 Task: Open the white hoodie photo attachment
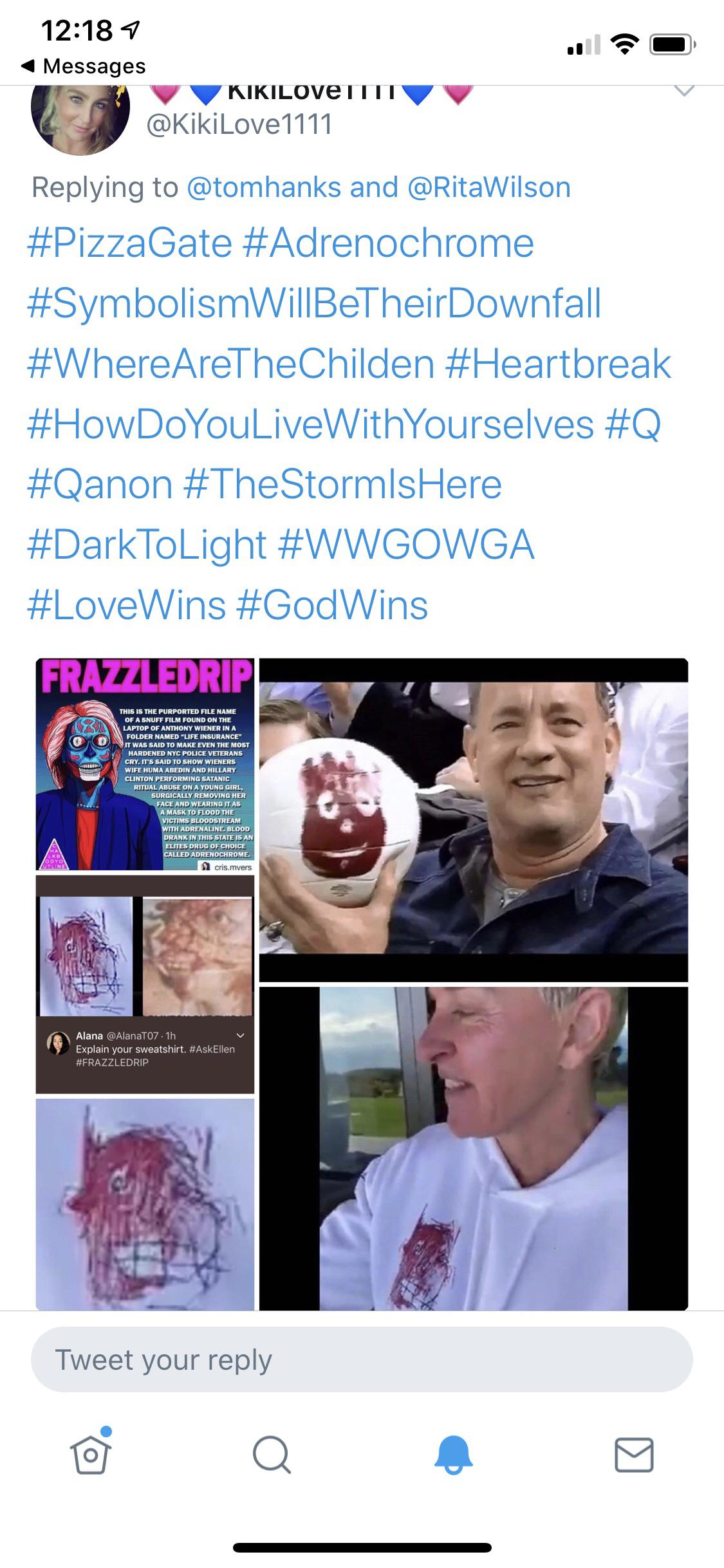474,1148
